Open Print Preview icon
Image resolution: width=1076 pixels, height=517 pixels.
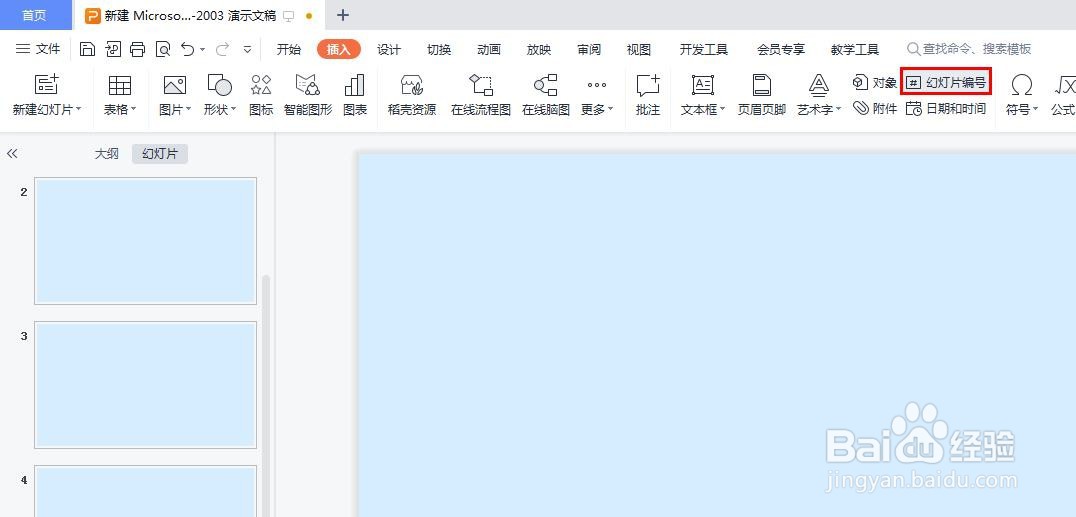tap(163, 49)
